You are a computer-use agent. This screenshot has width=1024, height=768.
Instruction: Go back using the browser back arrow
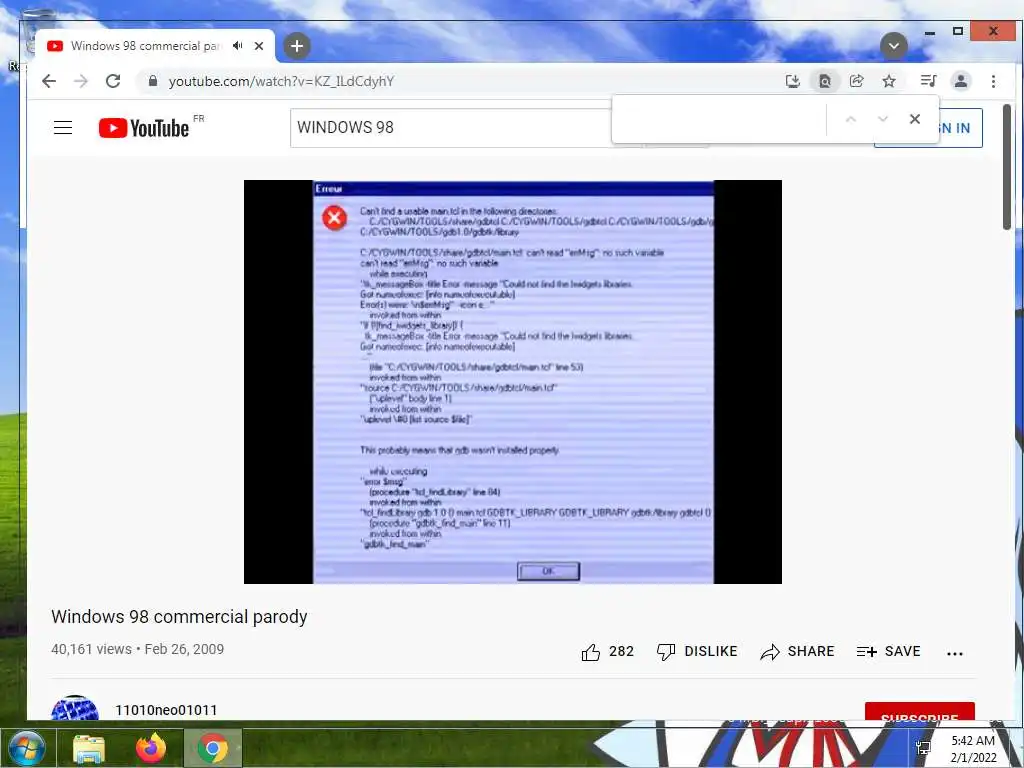pyautogui.click(x=49, y=81)
